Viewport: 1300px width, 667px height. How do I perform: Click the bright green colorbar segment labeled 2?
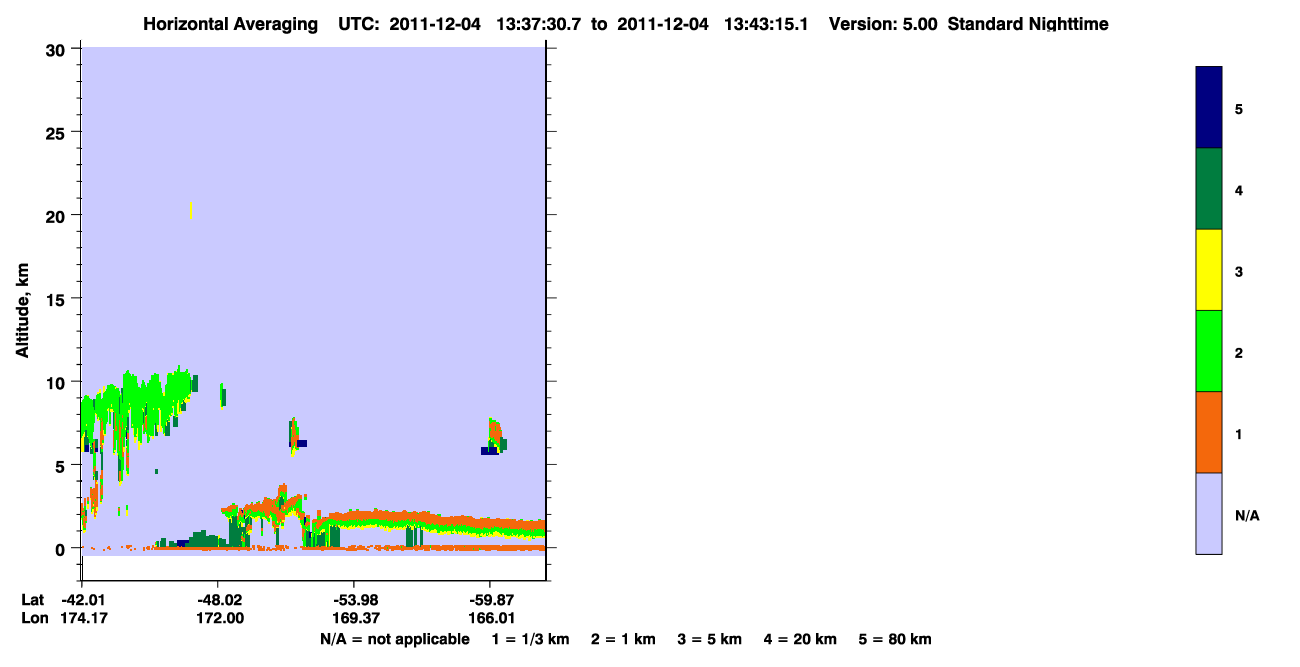click(x=1209, y=351)
